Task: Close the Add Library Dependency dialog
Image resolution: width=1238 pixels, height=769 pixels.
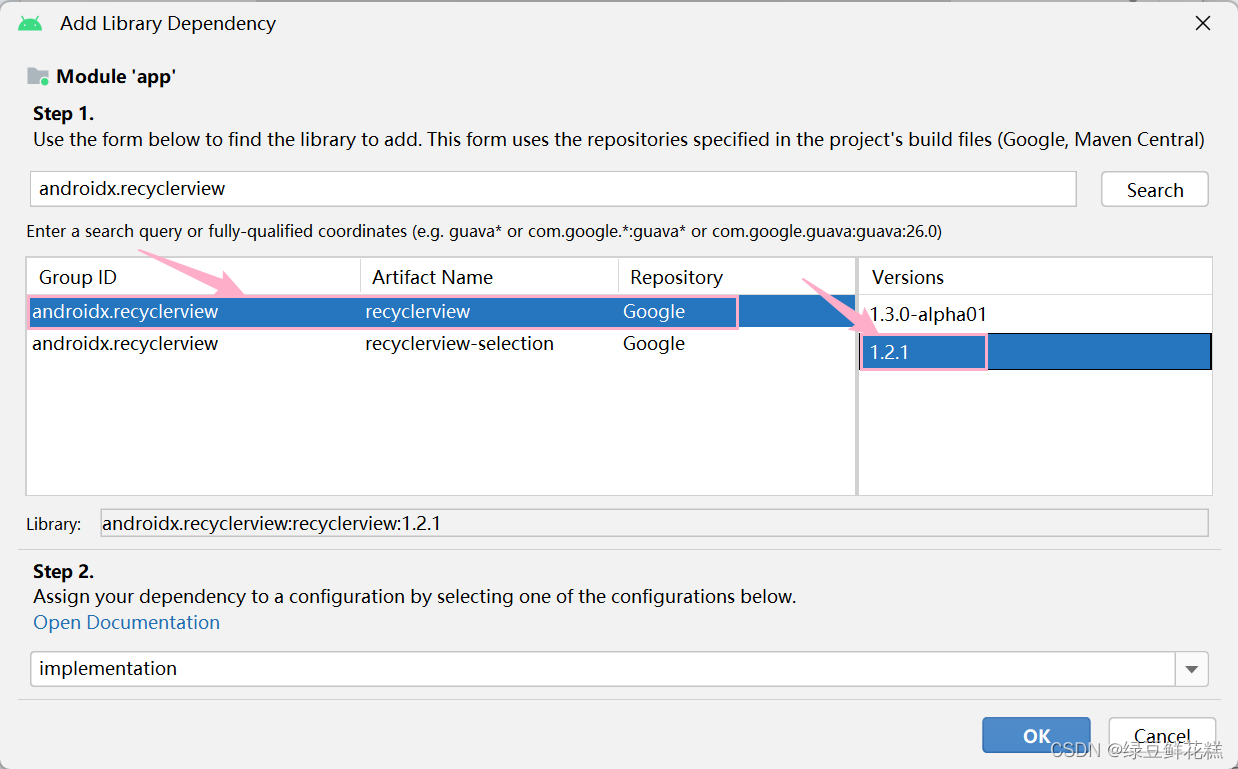Action: tap(1203, 23)
